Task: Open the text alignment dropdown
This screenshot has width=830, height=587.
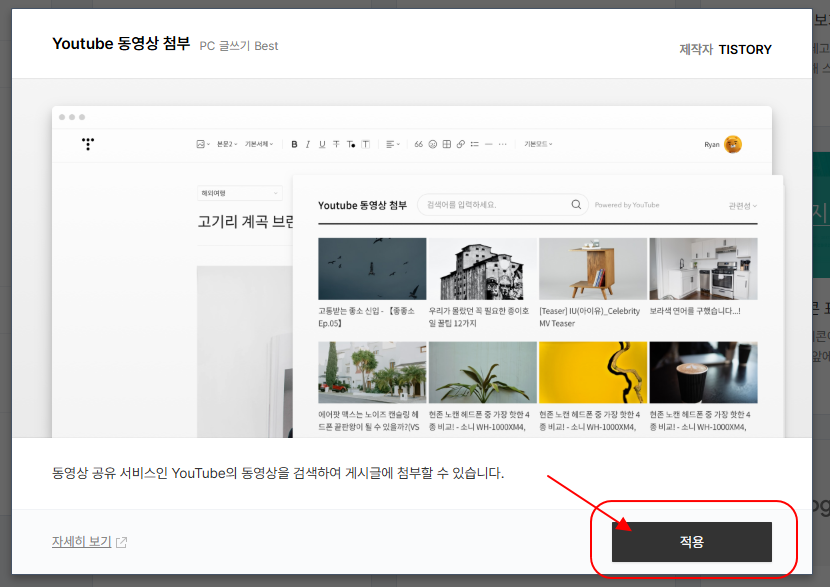Action: 392,144
